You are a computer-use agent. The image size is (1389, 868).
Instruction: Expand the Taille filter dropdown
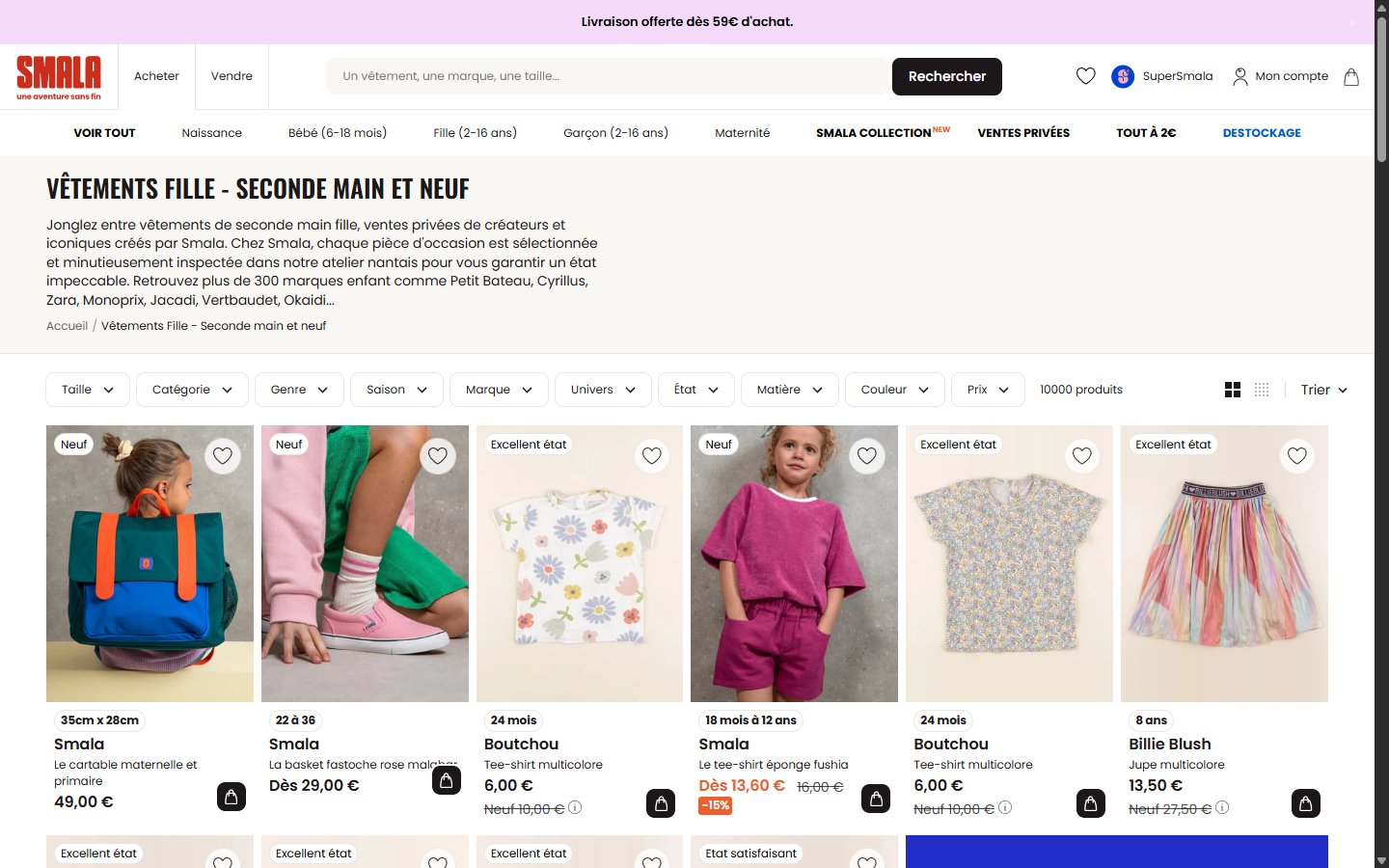pos(88,390)
